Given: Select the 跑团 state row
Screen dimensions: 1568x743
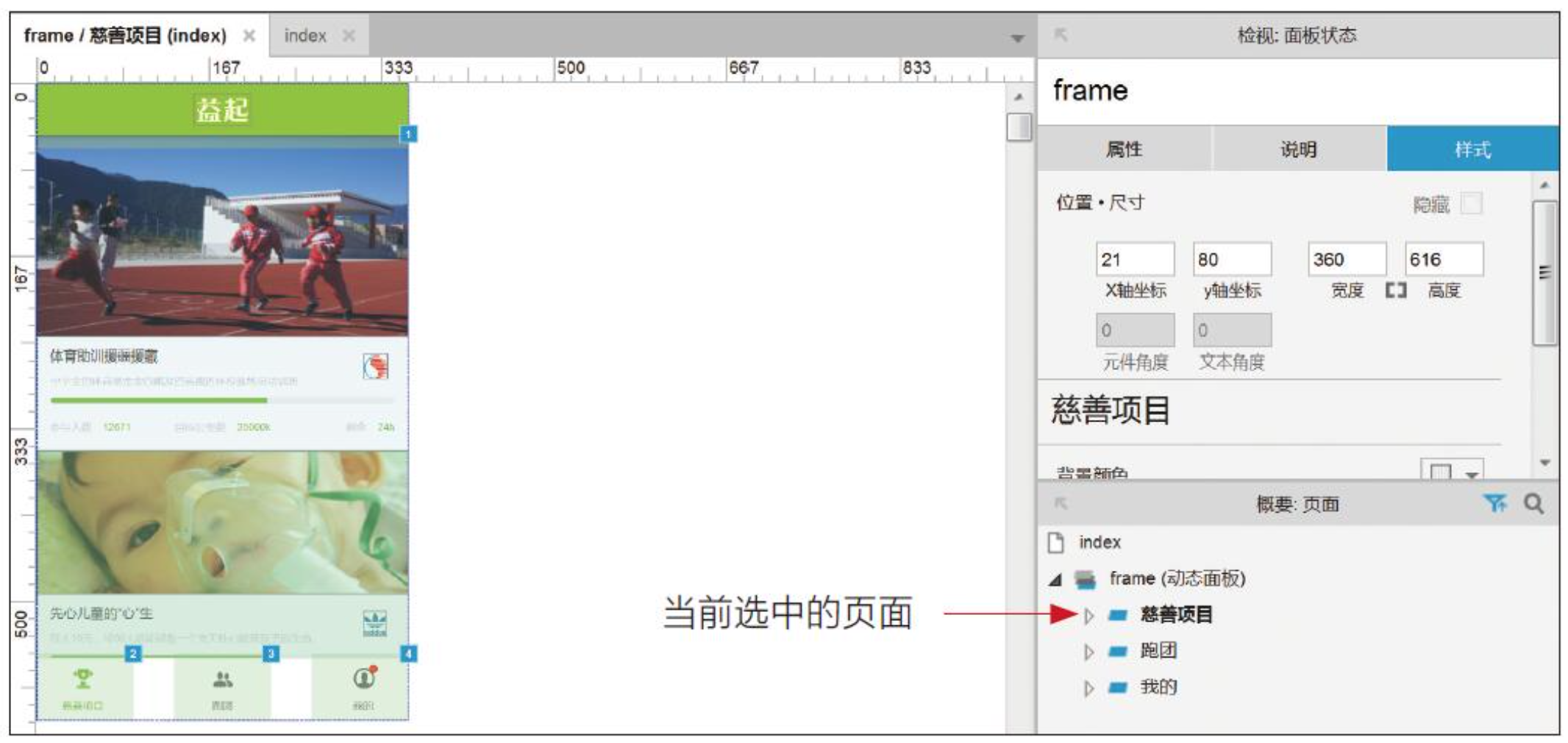Looking at the screenshot, I should tap(1158, 650).
